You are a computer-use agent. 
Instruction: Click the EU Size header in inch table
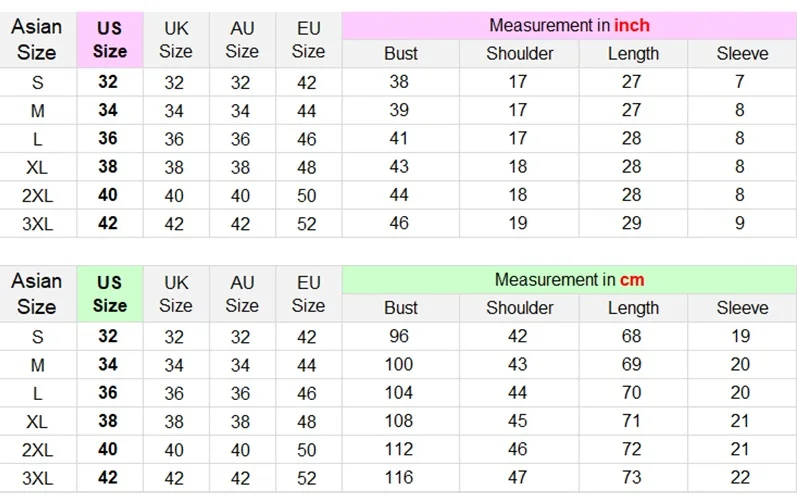pyautogui.click(x=309, y=40)
